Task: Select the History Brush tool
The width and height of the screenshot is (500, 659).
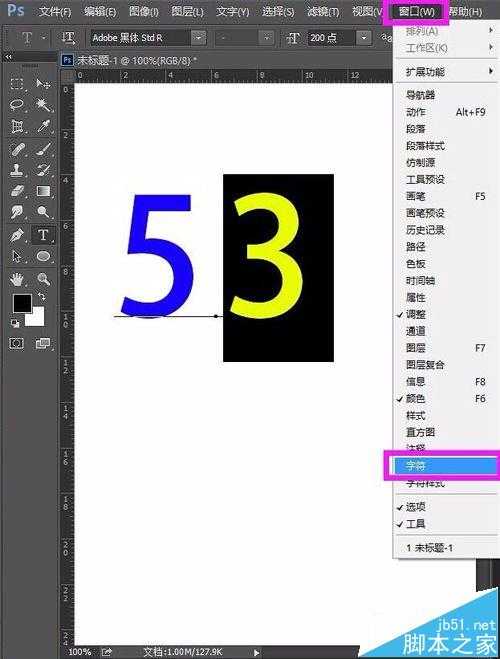Action: [43, 170]
